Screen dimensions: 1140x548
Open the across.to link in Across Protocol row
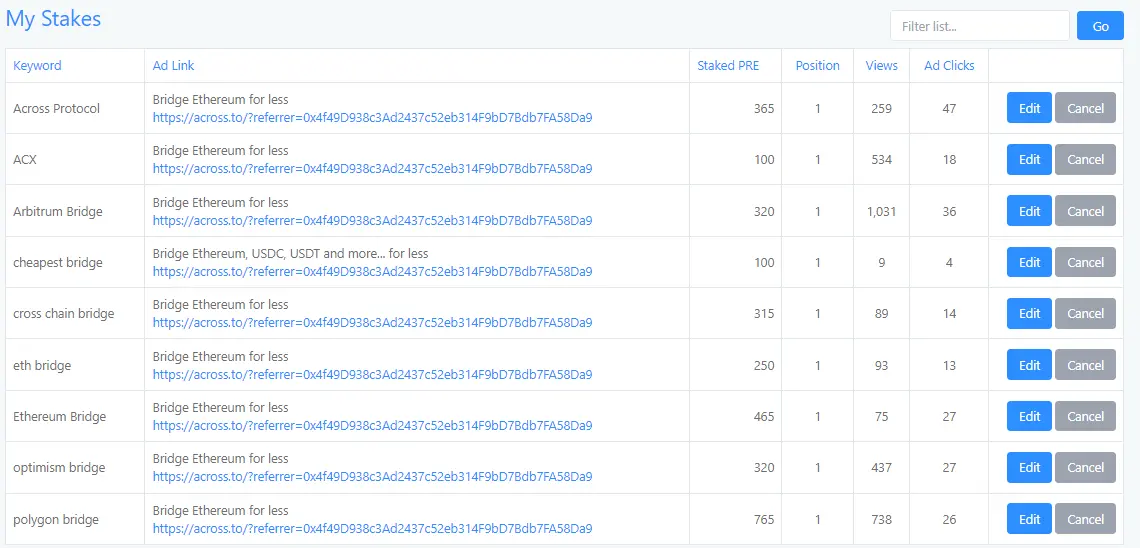[x=372, y=117]
